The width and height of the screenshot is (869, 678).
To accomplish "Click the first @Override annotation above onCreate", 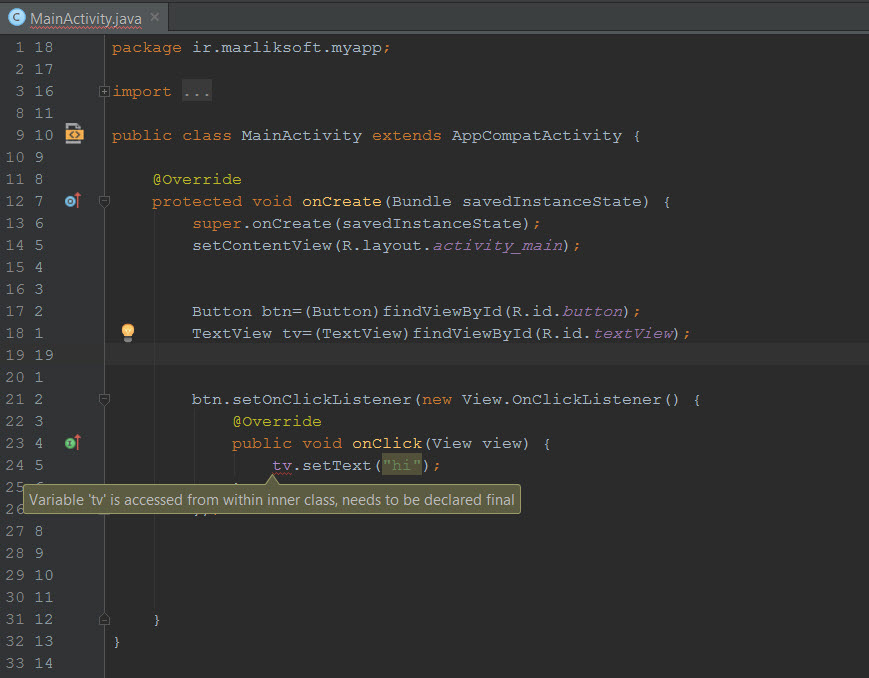I will [197, 179].
